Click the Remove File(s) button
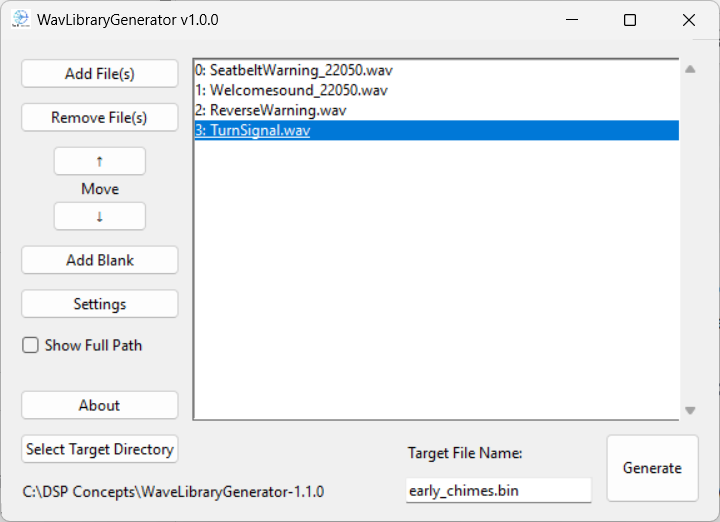Image resolution: width=720 pixels, height=522 pixels. [100, 118]
